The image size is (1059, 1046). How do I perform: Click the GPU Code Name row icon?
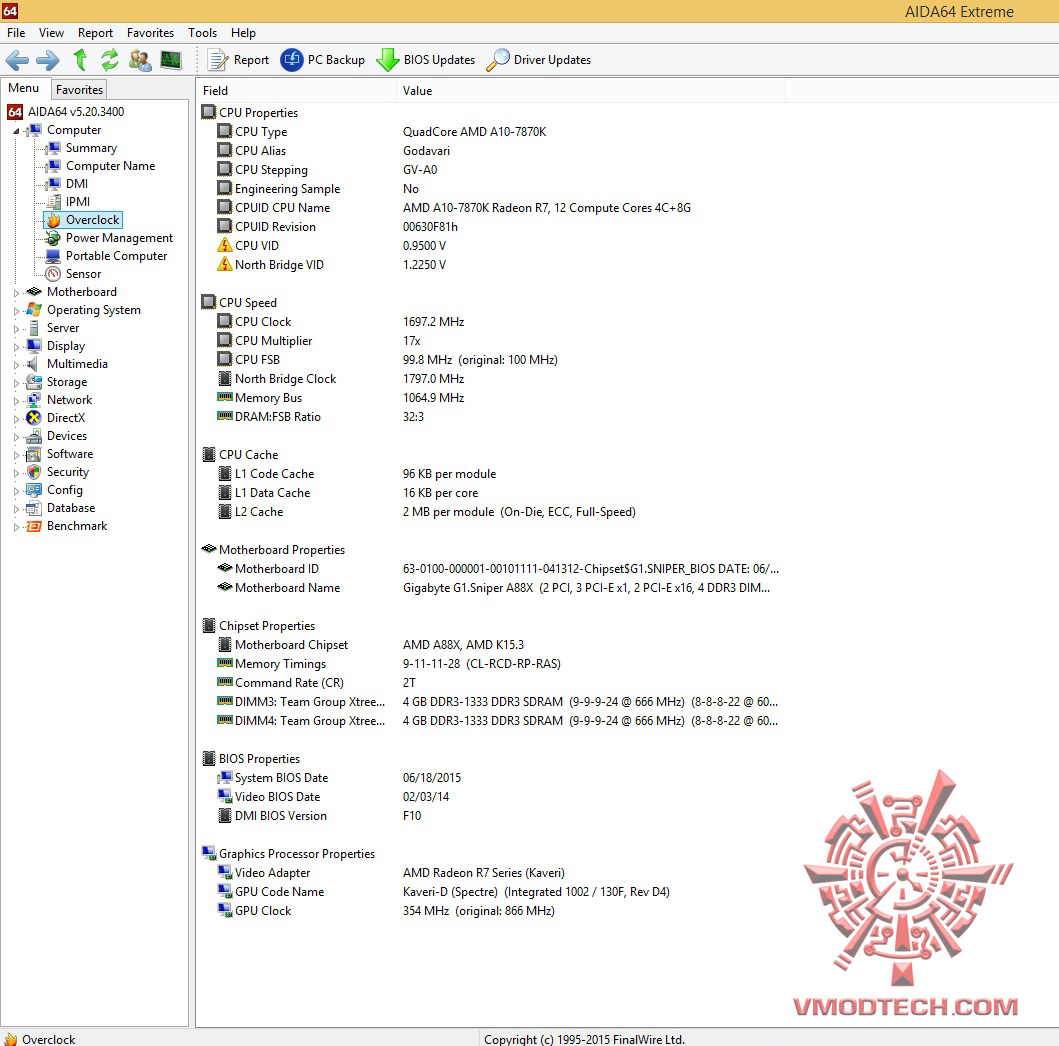[225, 891]
